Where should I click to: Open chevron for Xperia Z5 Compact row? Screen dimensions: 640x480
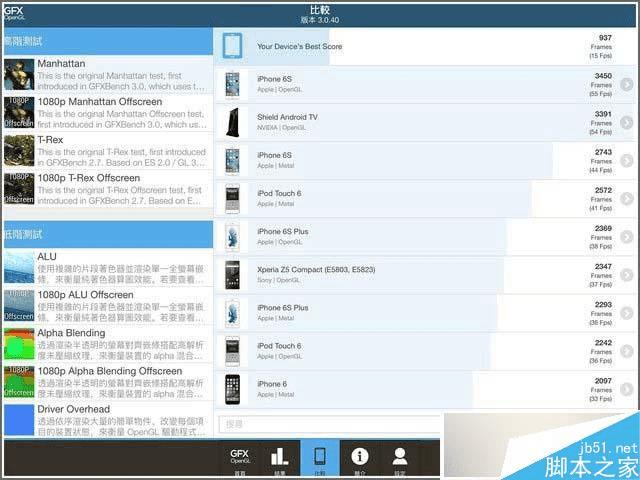[627, 275]
